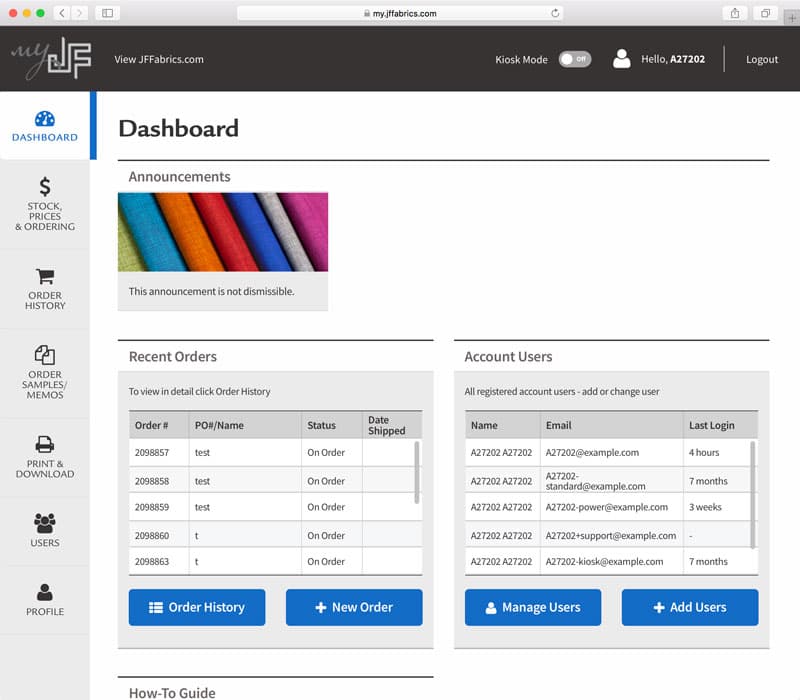
Task: Reload the page in address bar
Action: (555, 13)
